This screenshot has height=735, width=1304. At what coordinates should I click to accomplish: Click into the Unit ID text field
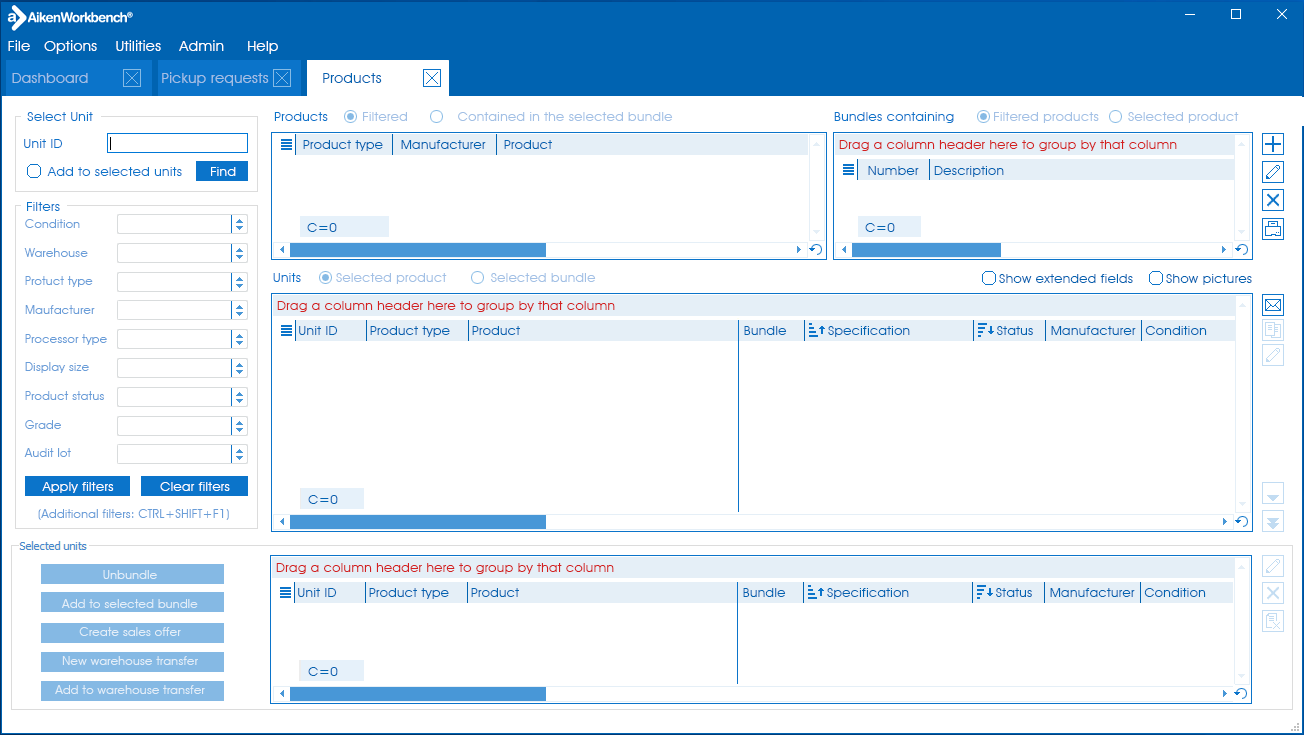(177, 143)
